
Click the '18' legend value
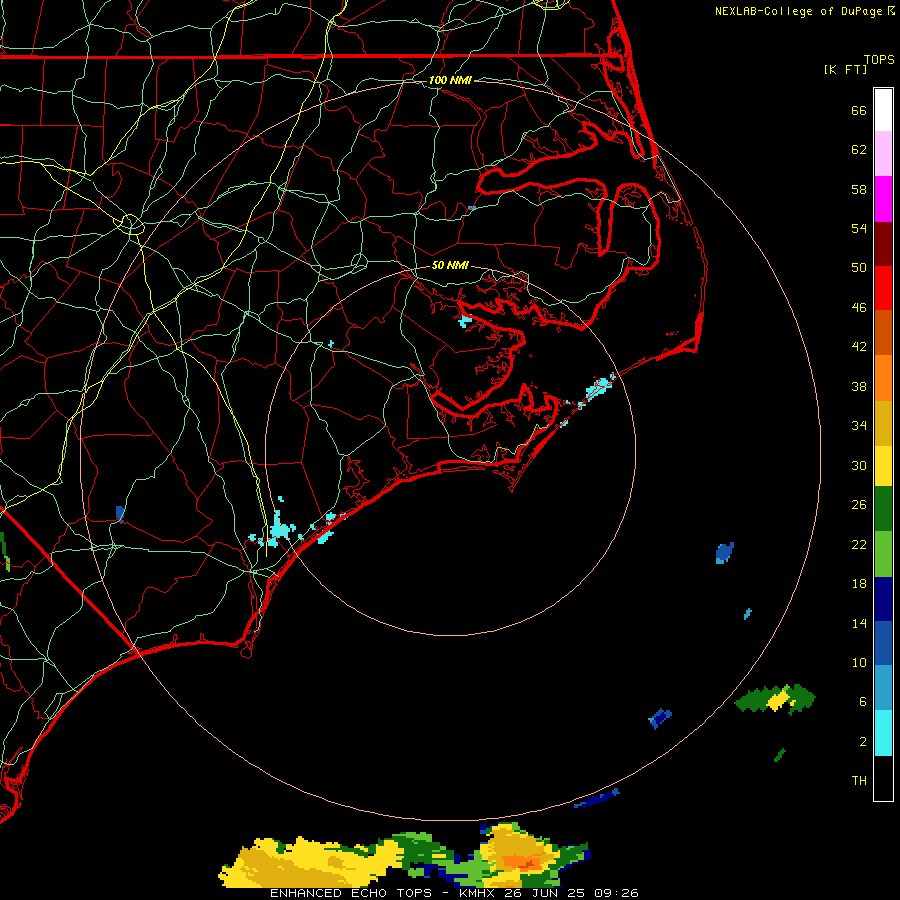point(859,584)
